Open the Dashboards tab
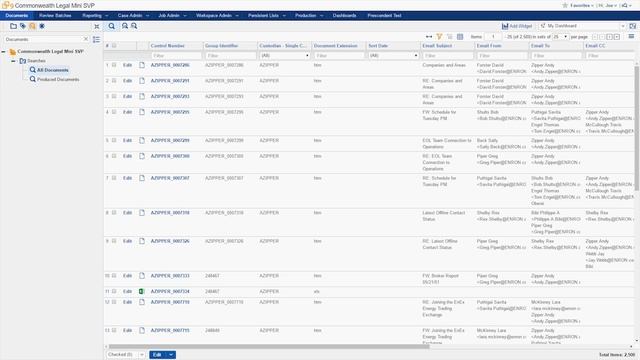Image resolution: width=640 pixels, height=360 pixels. [344, 16]
